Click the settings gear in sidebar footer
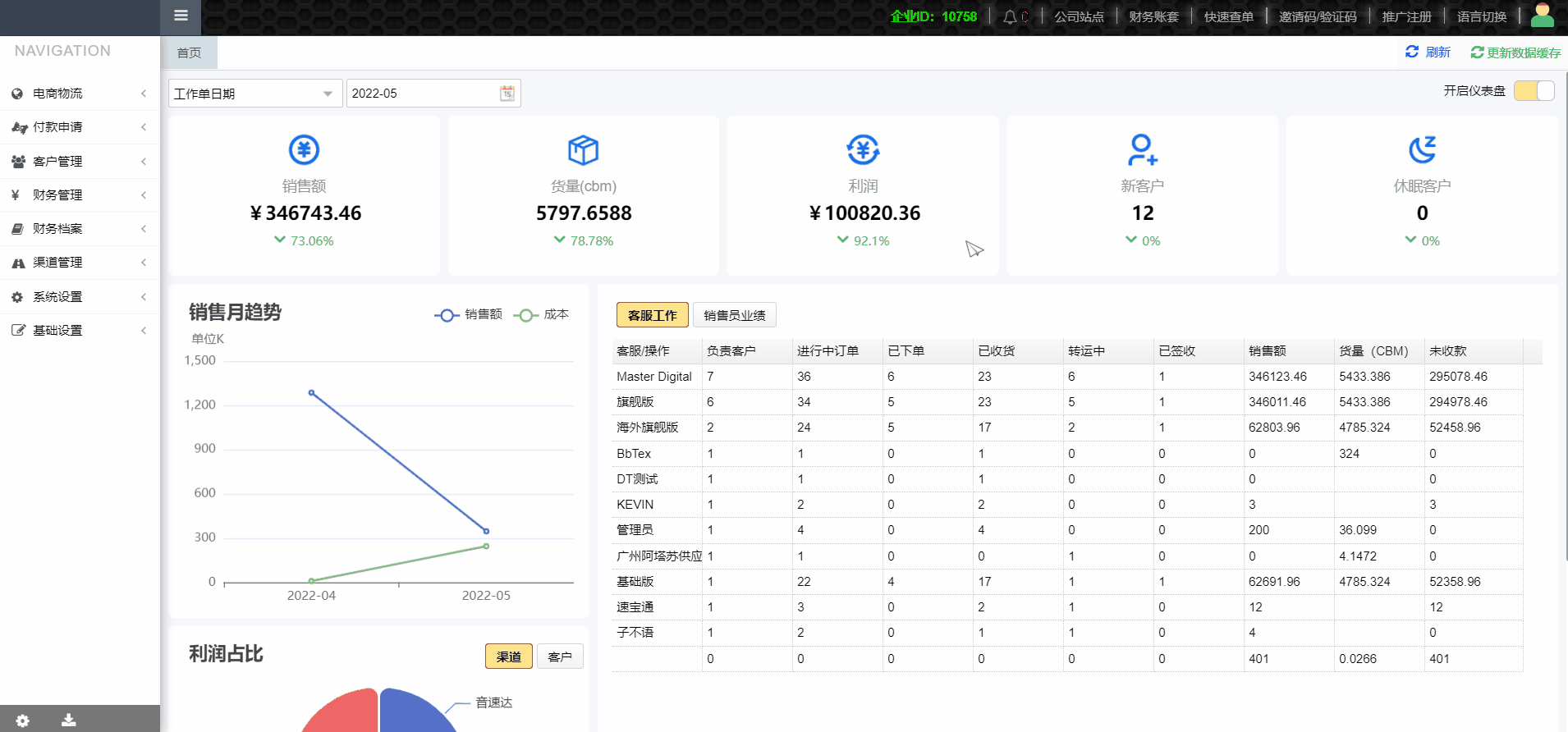 click(23, 720)
